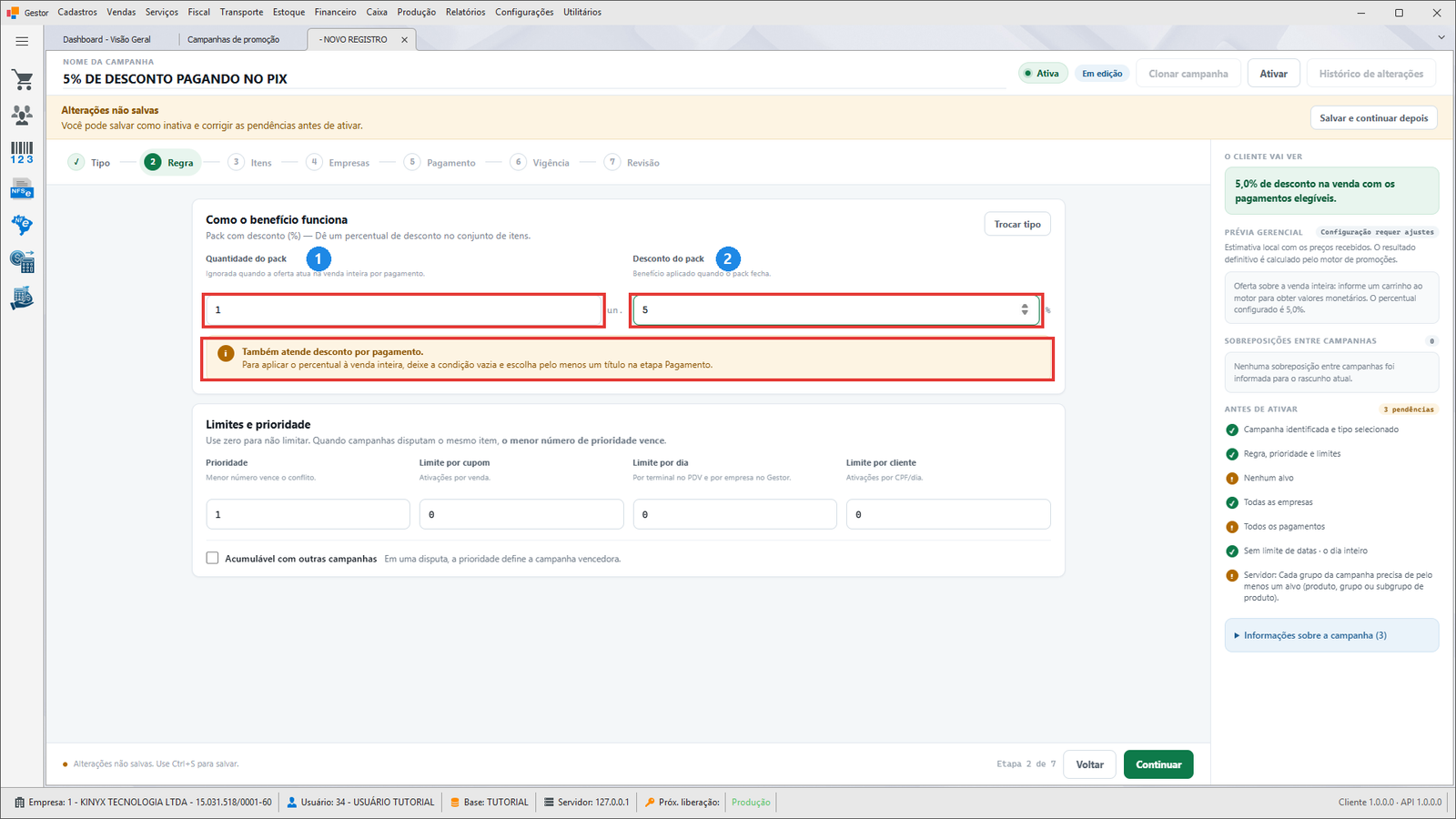
Task: Click the Quantidade do pack input field
Action: click(404, 310)
